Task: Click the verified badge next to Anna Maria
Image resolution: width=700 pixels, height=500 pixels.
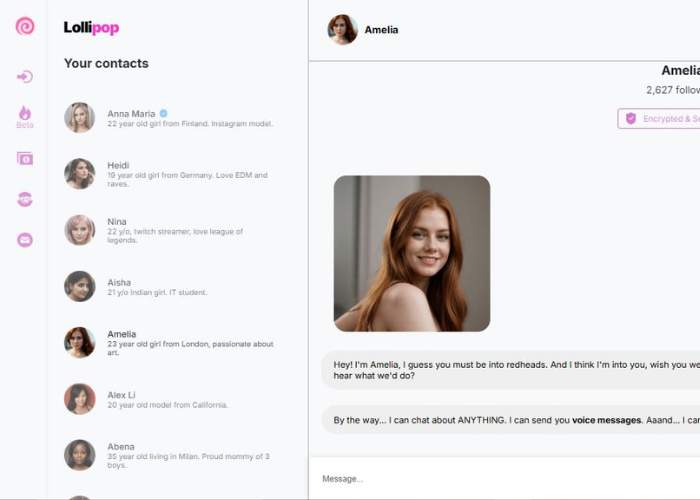Action: click(163, 114)
